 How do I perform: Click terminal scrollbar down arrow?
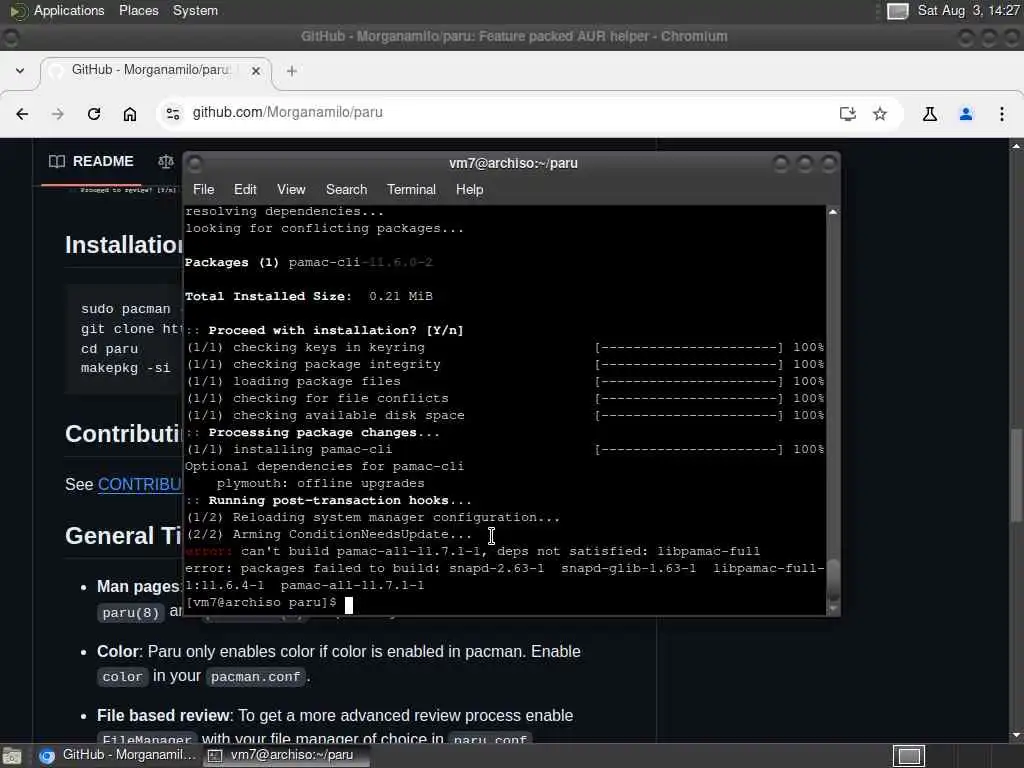pos(833,609)
